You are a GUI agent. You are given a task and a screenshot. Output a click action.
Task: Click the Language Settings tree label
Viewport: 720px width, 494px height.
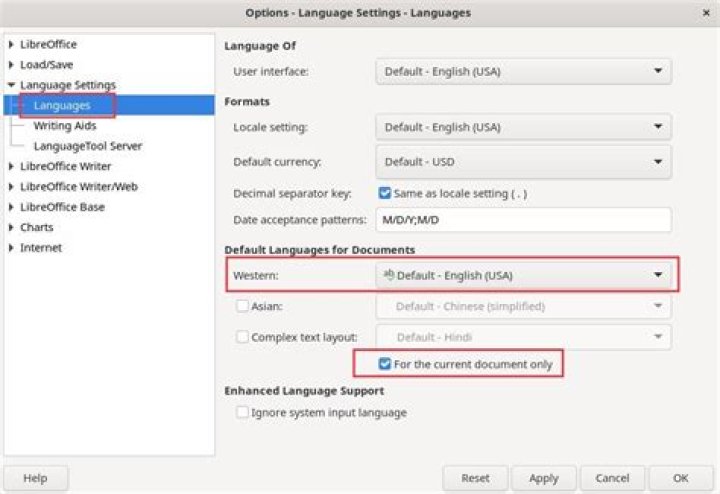pyautogui.click(x=68, y=85)
